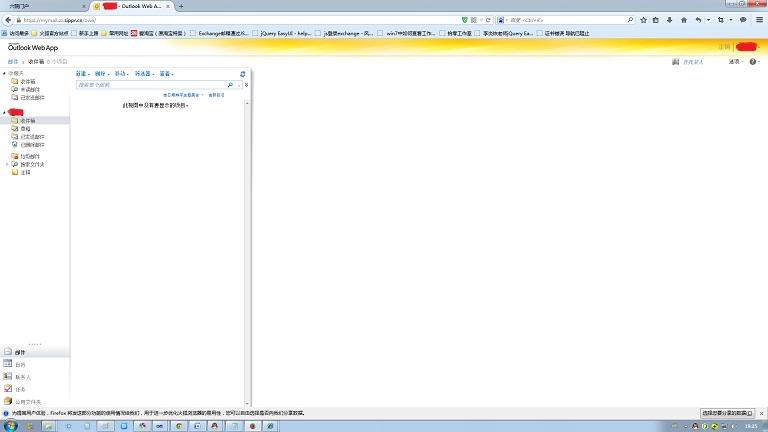Viewport: 768px width, 432px height.
Task: Click the Sign out link
Action: (724, 47)
